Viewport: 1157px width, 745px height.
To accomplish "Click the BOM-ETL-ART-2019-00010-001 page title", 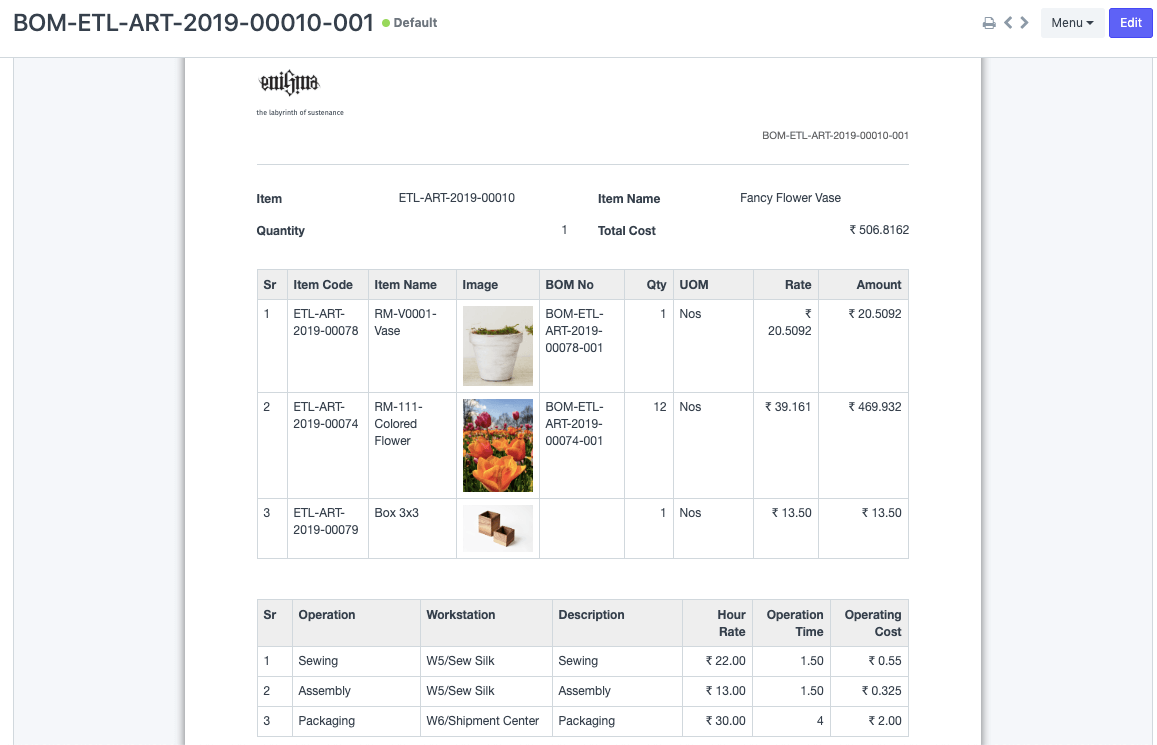I will 194,23.
